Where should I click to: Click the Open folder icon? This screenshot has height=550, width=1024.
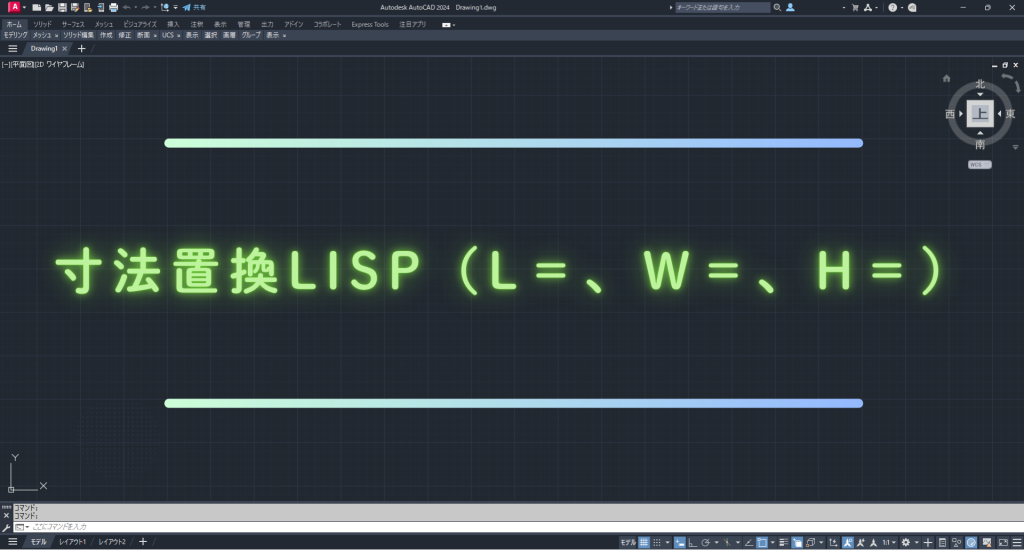point(48,7)
